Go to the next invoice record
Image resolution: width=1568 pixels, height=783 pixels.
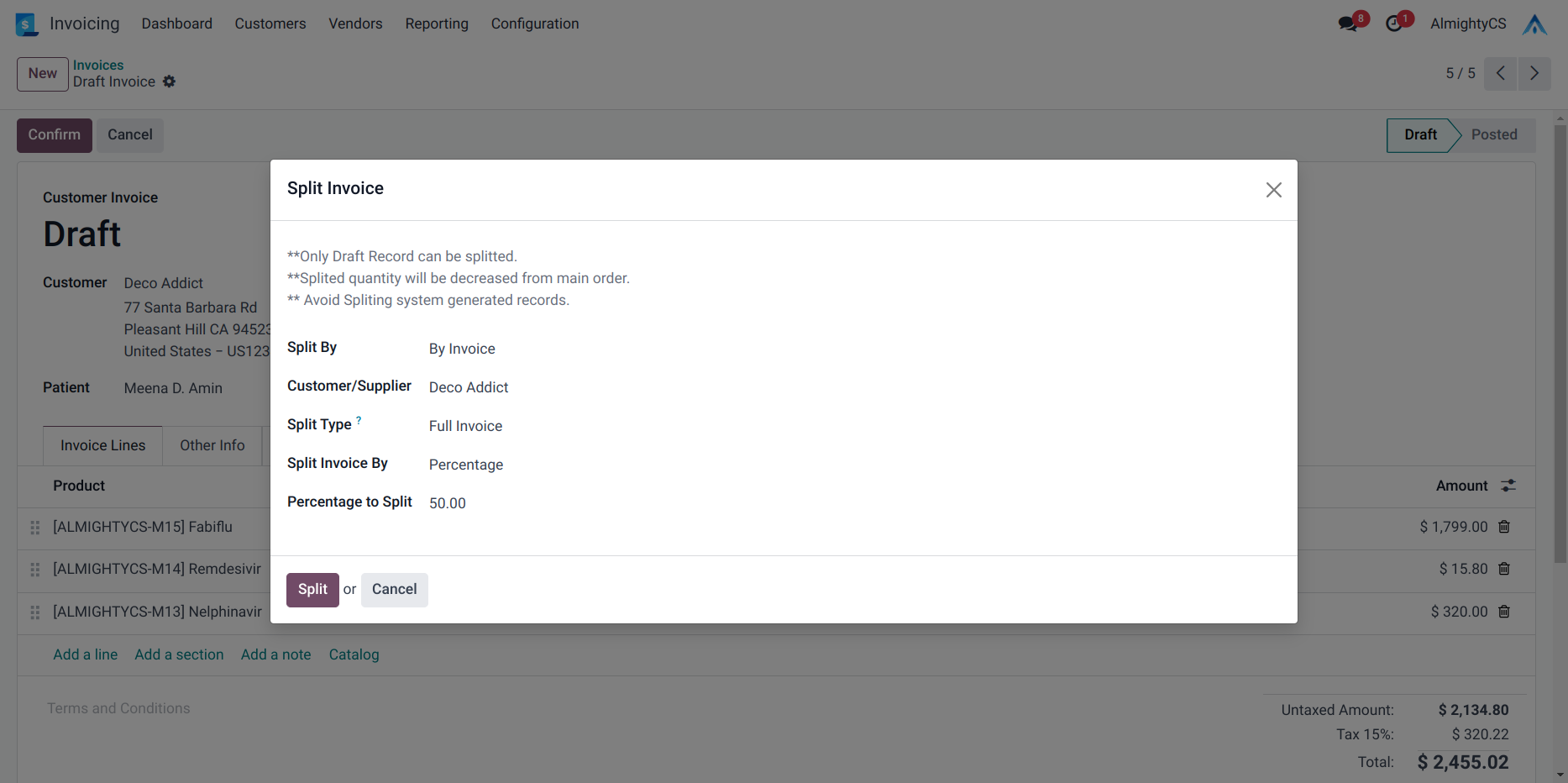click(1534, 74)
